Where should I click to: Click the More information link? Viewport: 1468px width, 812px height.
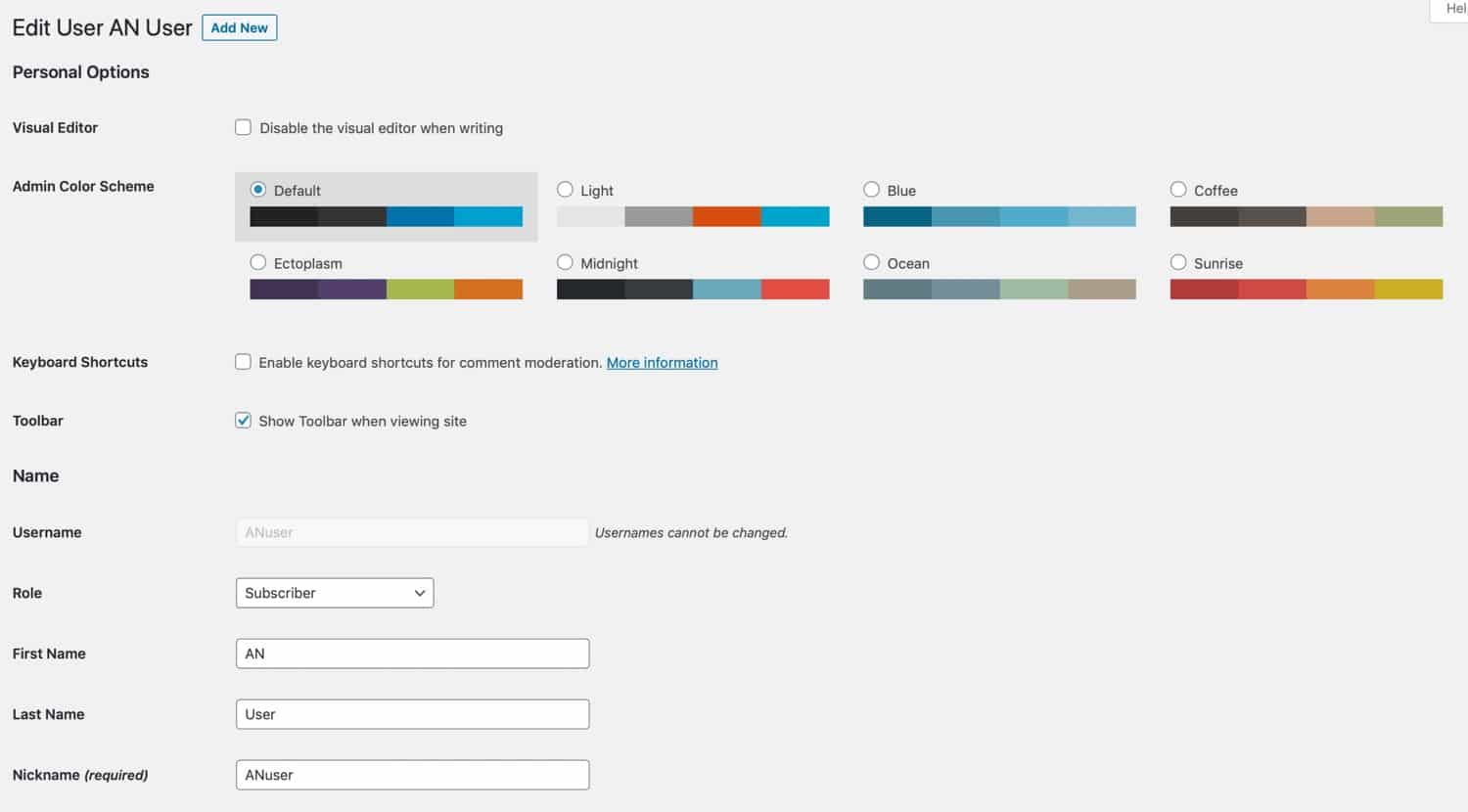coord(662,362)
